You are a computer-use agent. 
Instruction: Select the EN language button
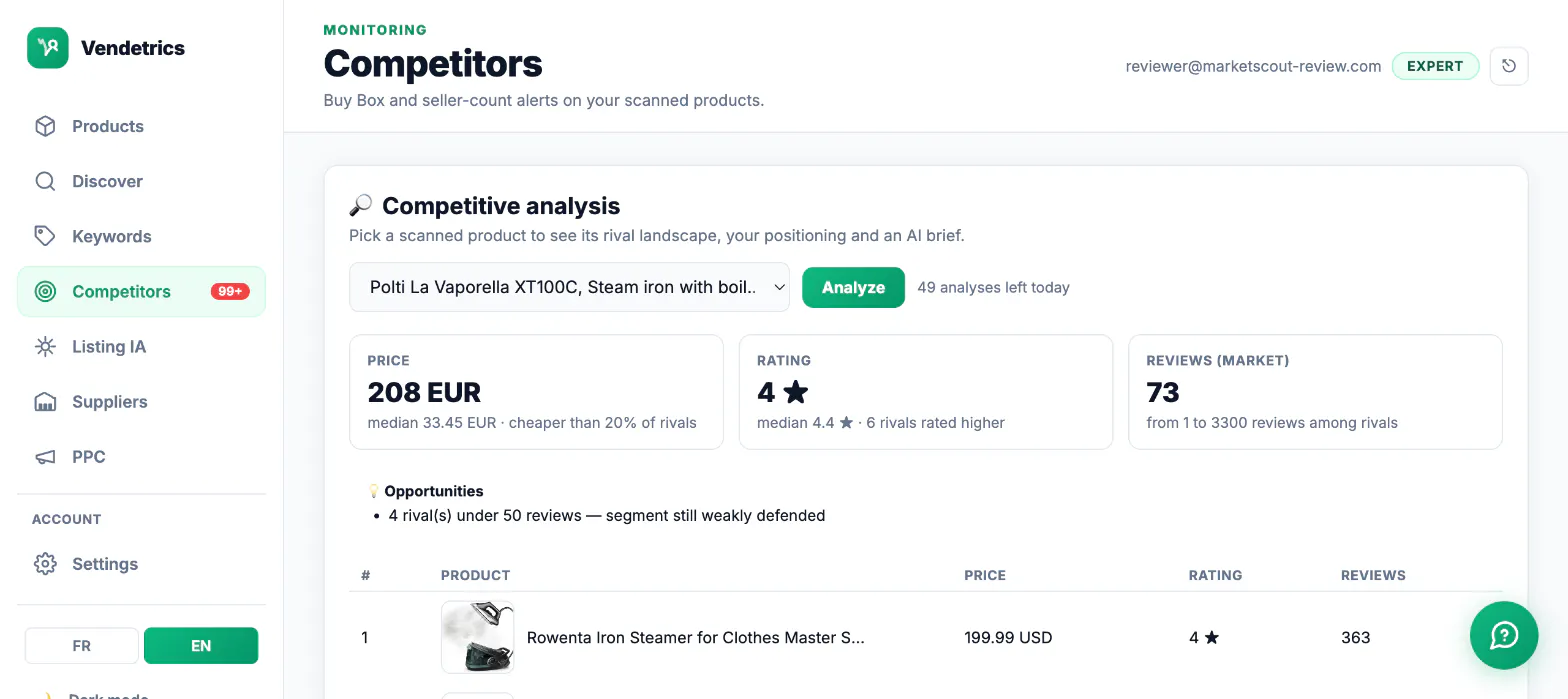(x=201, y=646)
